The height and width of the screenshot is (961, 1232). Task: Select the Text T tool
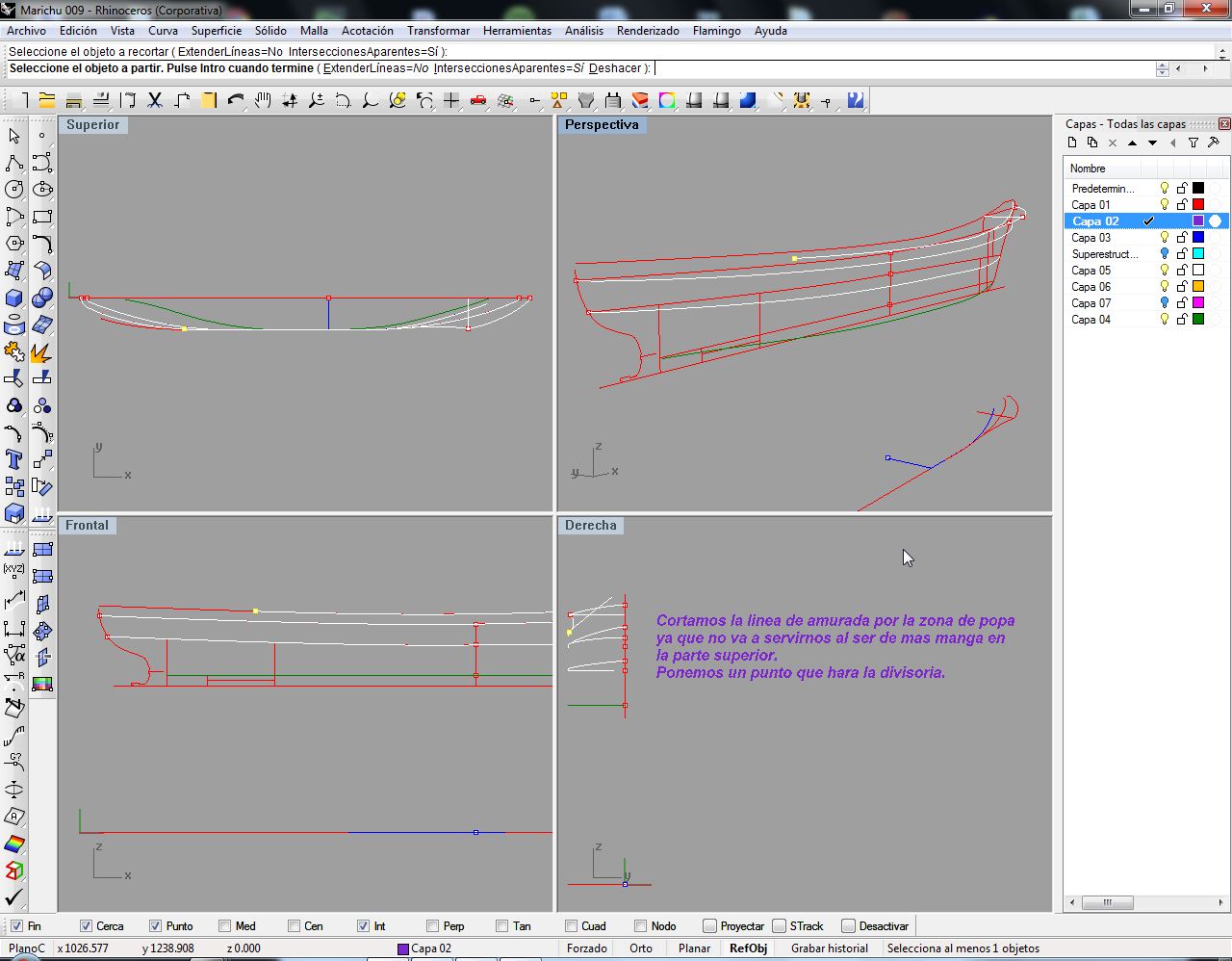click(x=14, y=459)
